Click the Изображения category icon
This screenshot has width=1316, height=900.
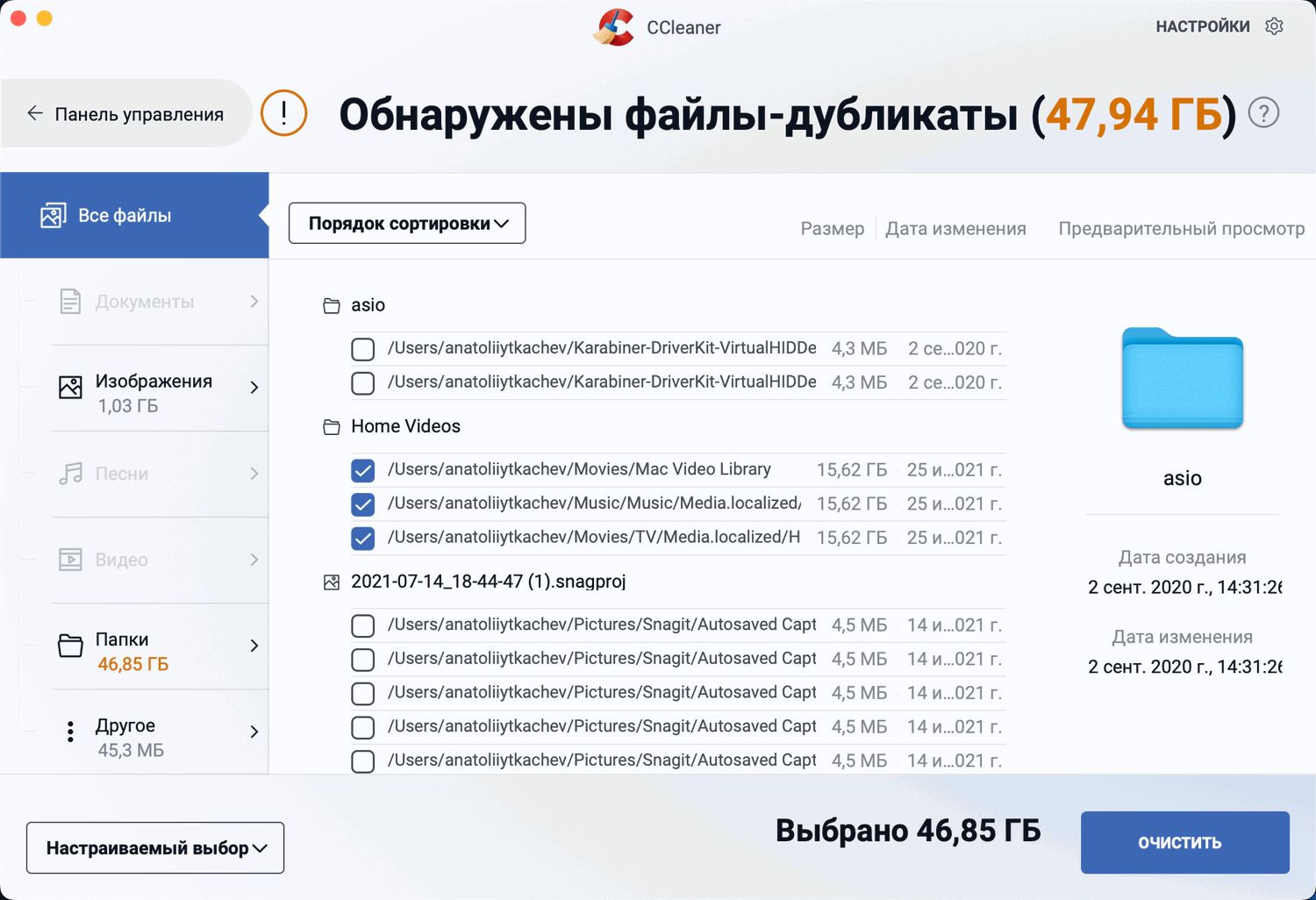(x=70, y=387)
